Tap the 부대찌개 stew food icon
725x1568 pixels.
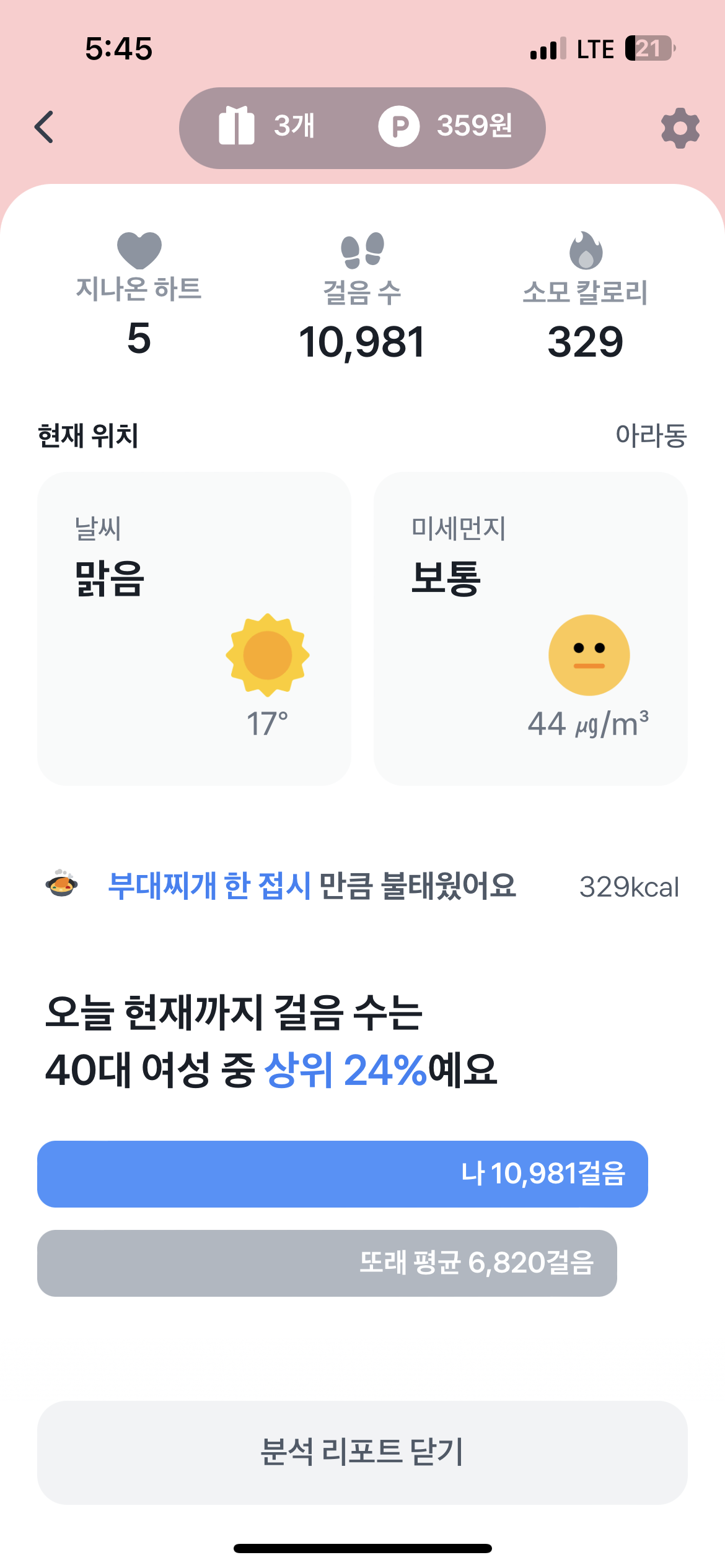62,884
